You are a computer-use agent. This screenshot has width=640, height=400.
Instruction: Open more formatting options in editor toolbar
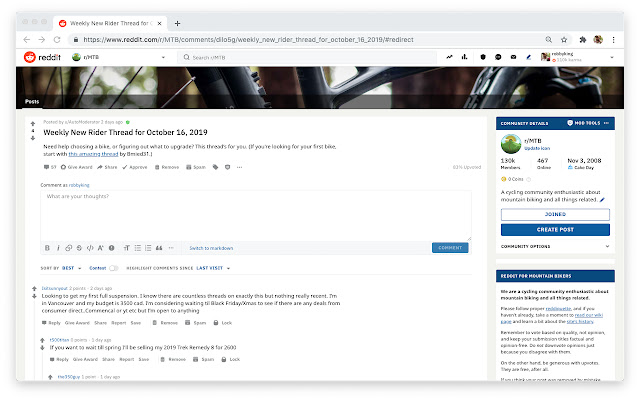(x=171, y=248)
